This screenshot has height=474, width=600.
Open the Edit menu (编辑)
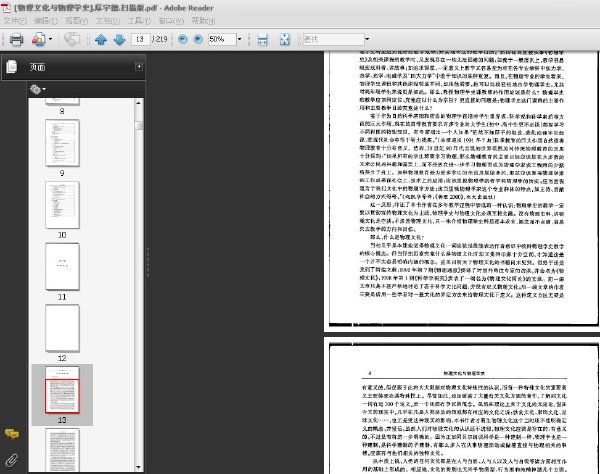click(x=46, y=21)
